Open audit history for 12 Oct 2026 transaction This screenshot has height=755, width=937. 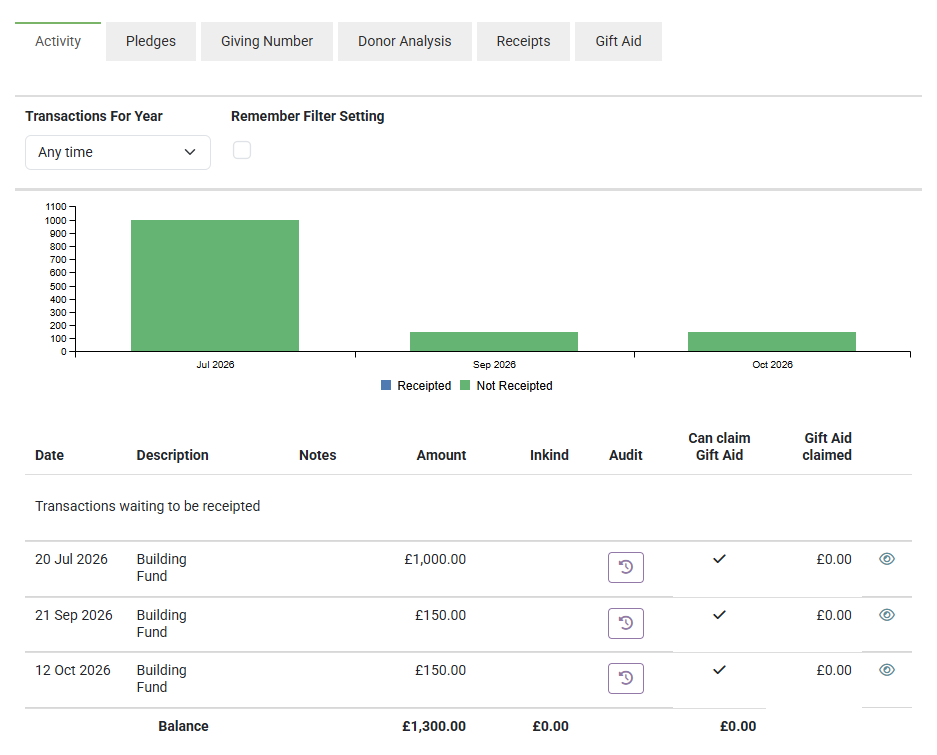[626, 678]
